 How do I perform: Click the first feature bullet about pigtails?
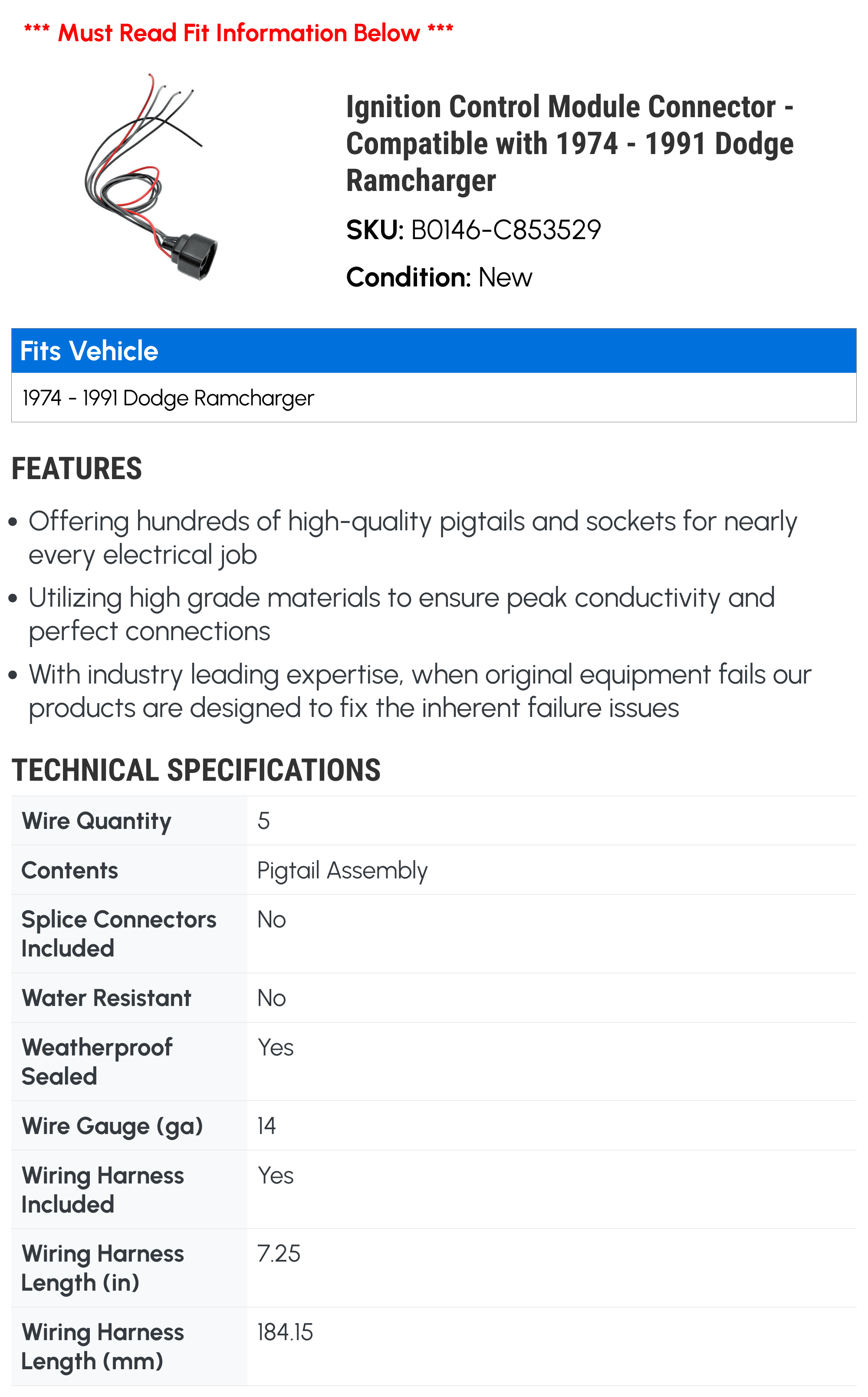pyautogui.click(x=413, y=539)
